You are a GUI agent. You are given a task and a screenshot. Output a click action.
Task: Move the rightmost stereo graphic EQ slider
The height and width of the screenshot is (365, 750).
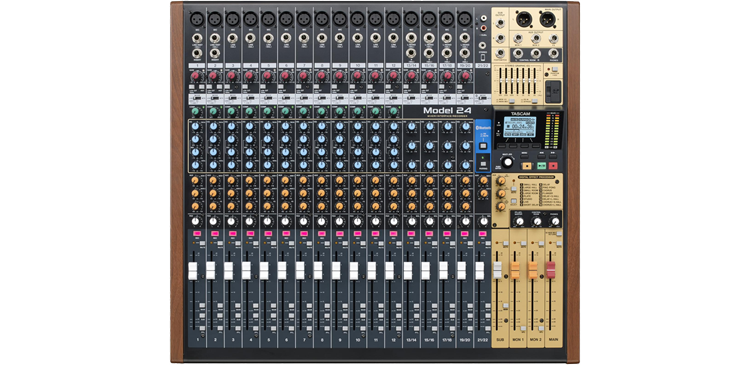tap(535, 81)
